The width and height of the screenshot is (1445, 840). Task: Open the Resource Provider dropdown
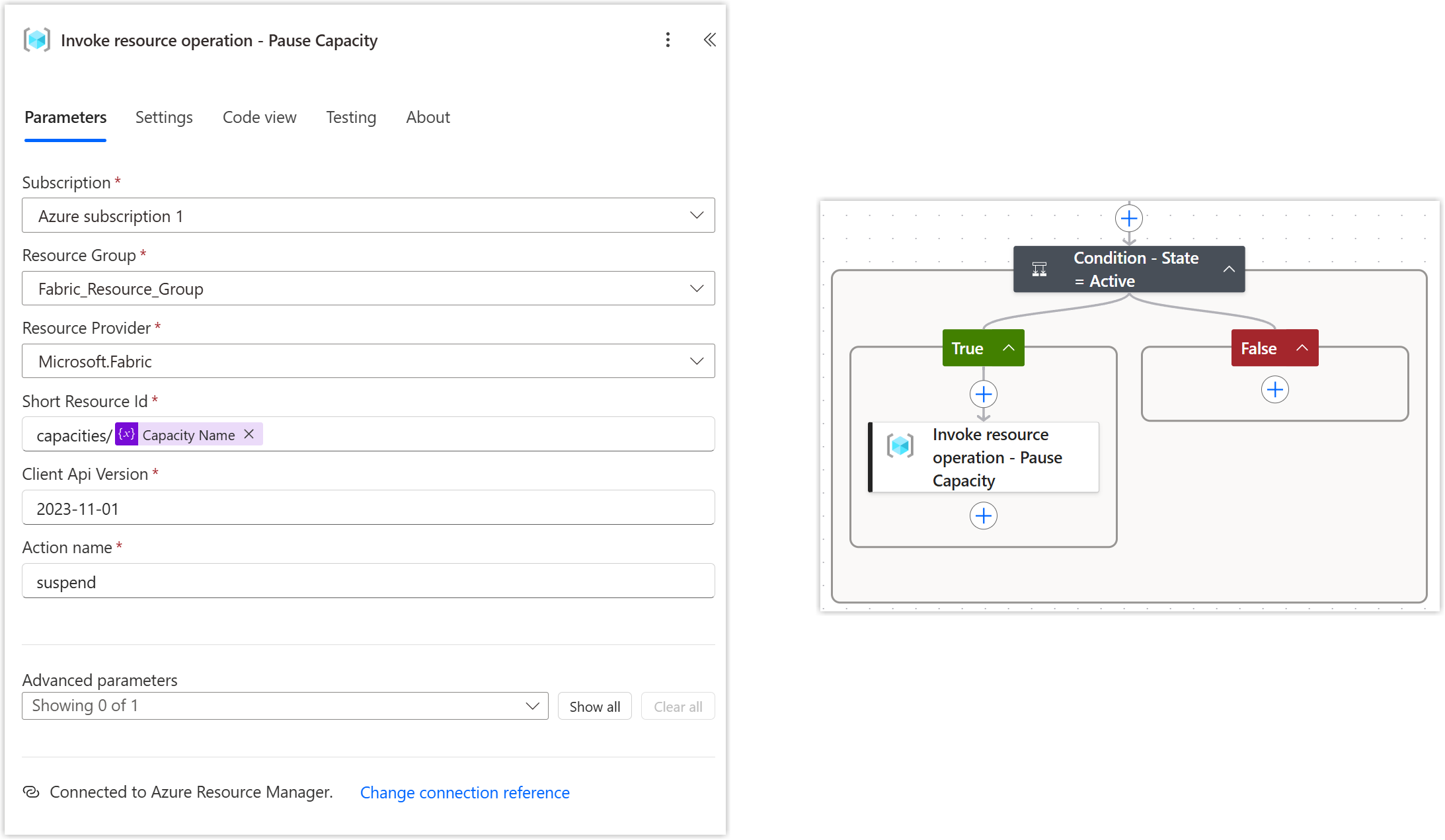[x=368, y=361]
